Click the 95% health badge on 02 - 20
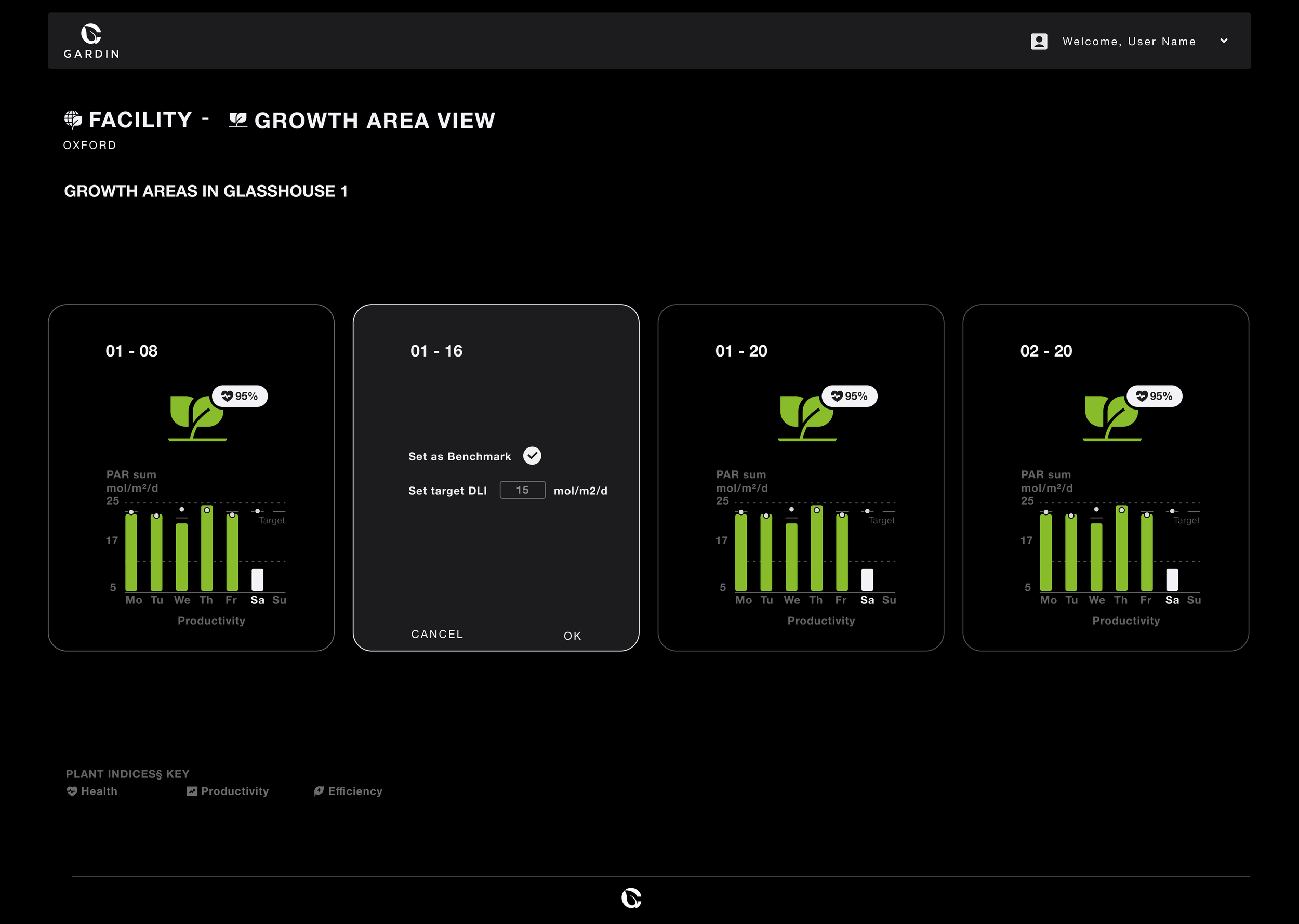The width and height of the screenshot is (1299, 924). 1154,396
